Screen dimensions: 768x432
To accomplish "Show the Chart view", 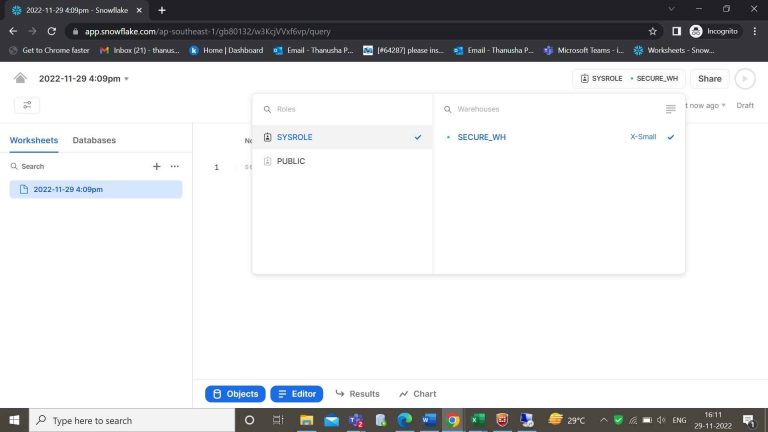I will click(x=417, y=394).
